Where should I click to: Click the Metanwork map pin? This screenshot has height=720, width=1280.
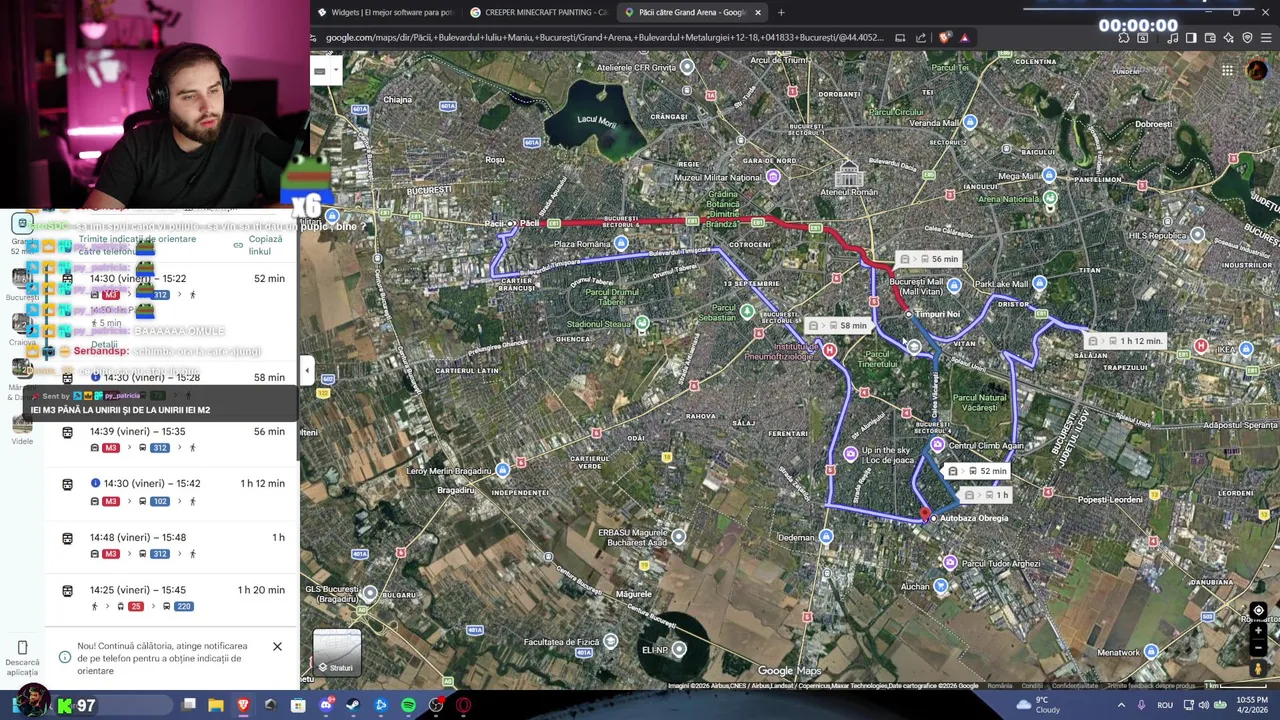point(1151,652)
